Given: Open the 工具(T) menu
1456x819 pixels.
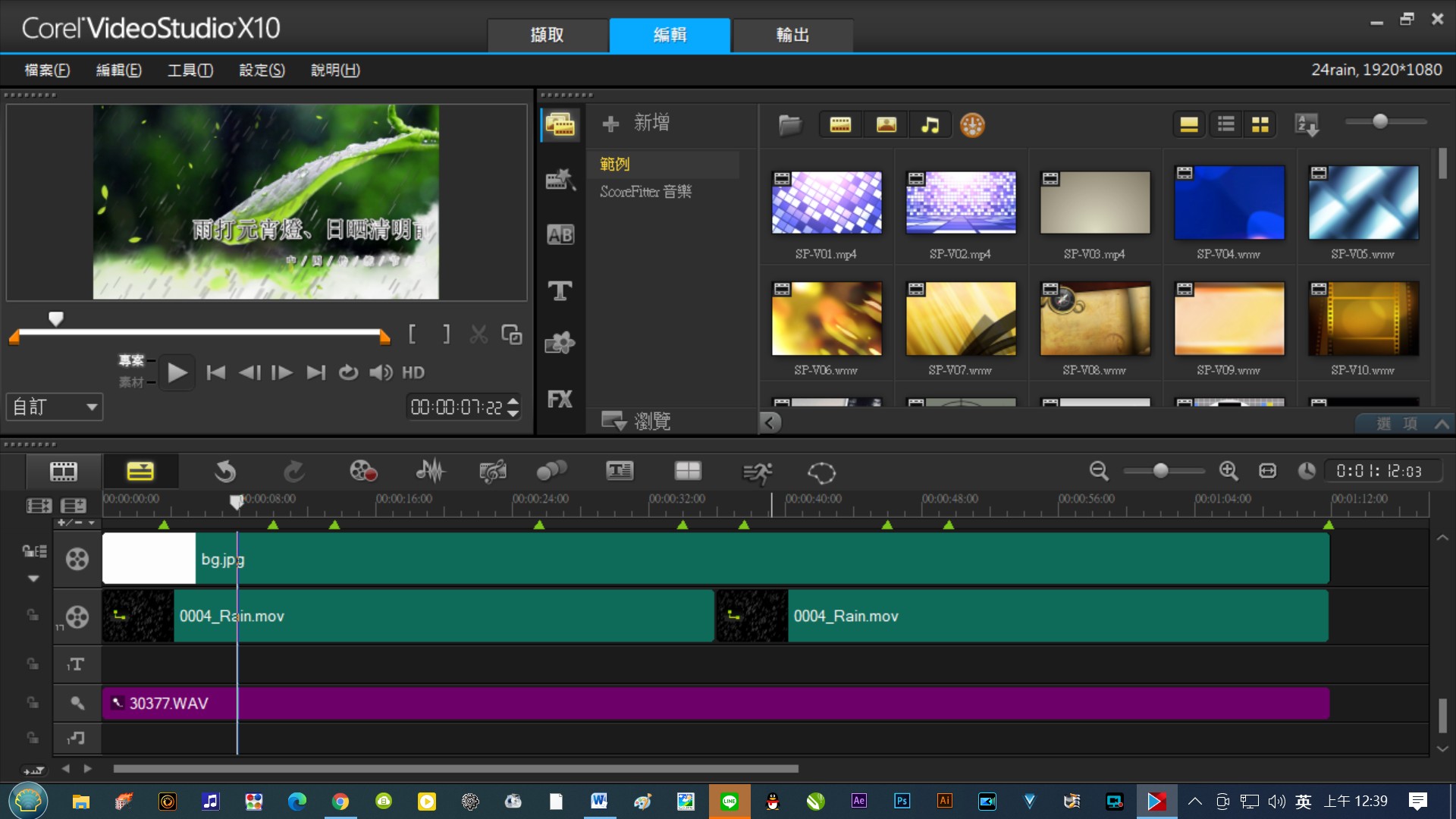Looking at the screenshot, I should (x=190, y=70).
